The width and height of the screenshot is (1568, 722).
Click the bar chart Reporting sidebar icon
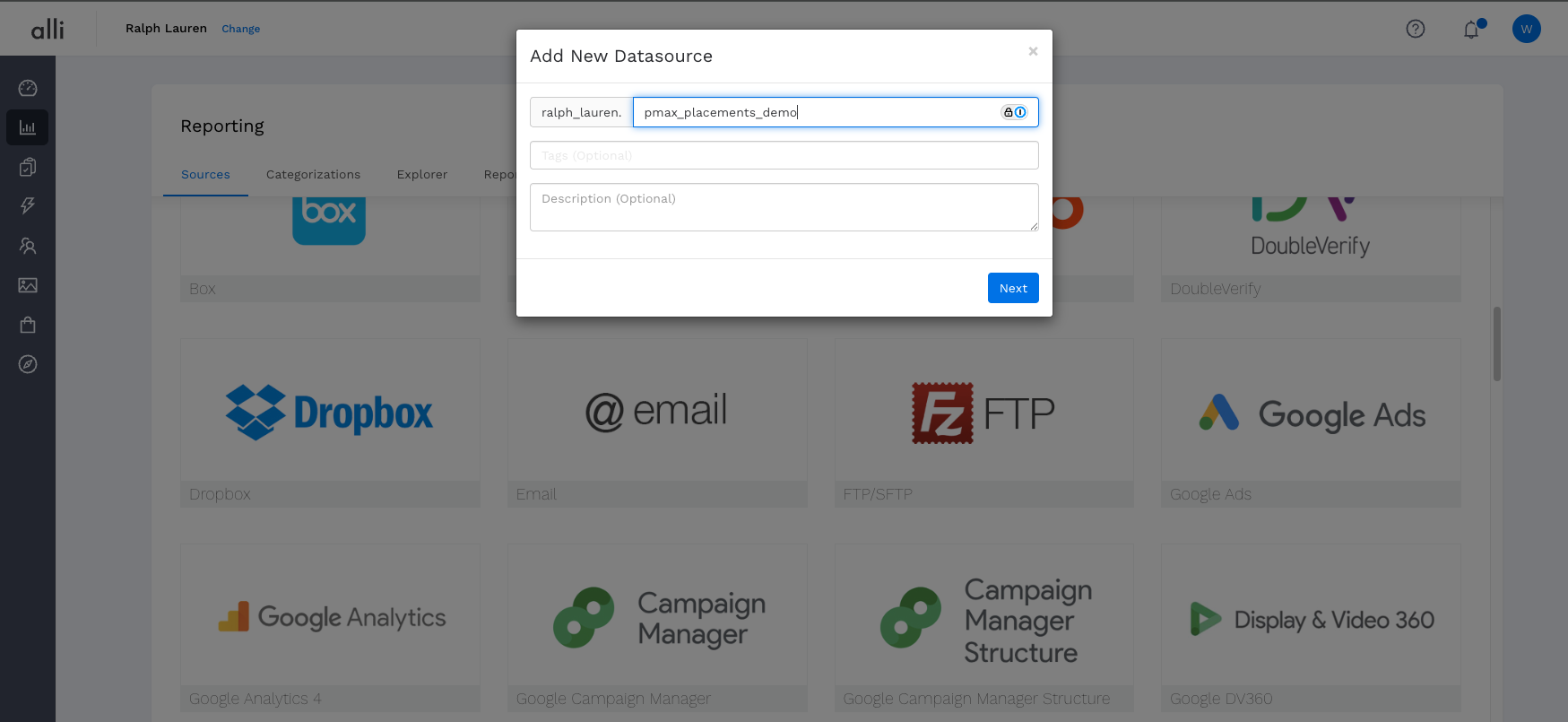coord(28,127)
